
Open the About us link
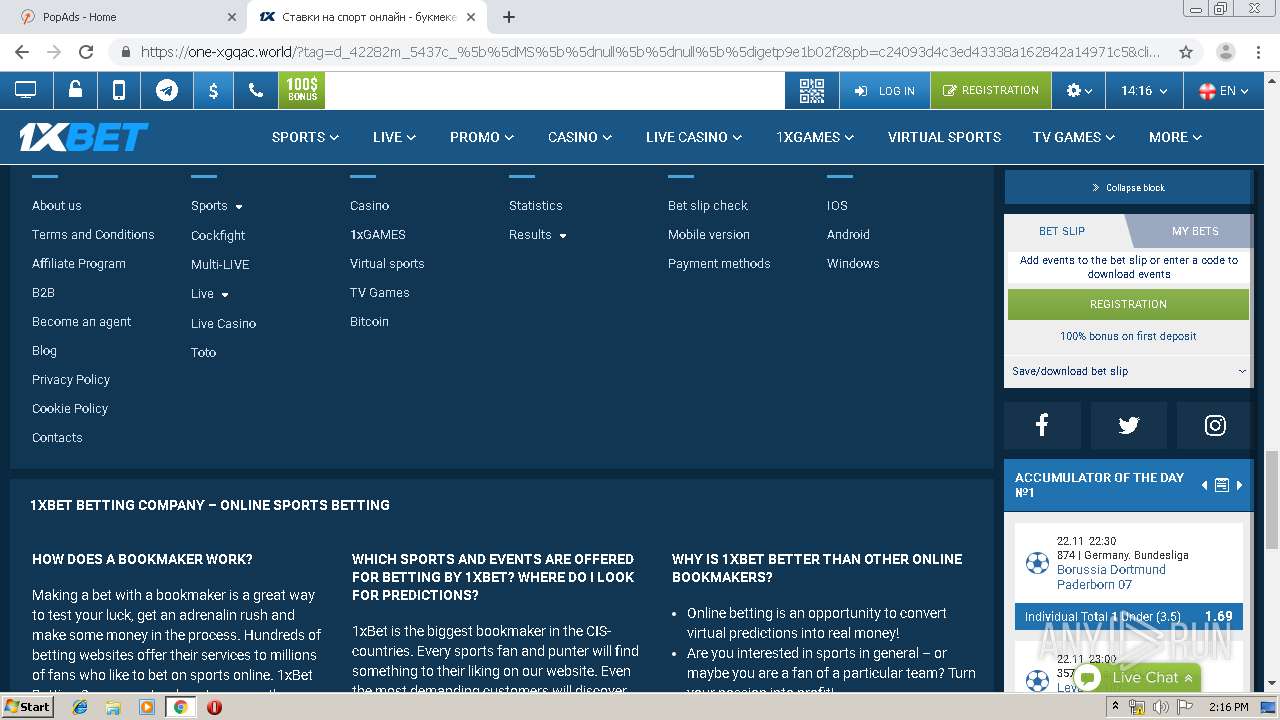pyautogui.click(x=57, y=205)
